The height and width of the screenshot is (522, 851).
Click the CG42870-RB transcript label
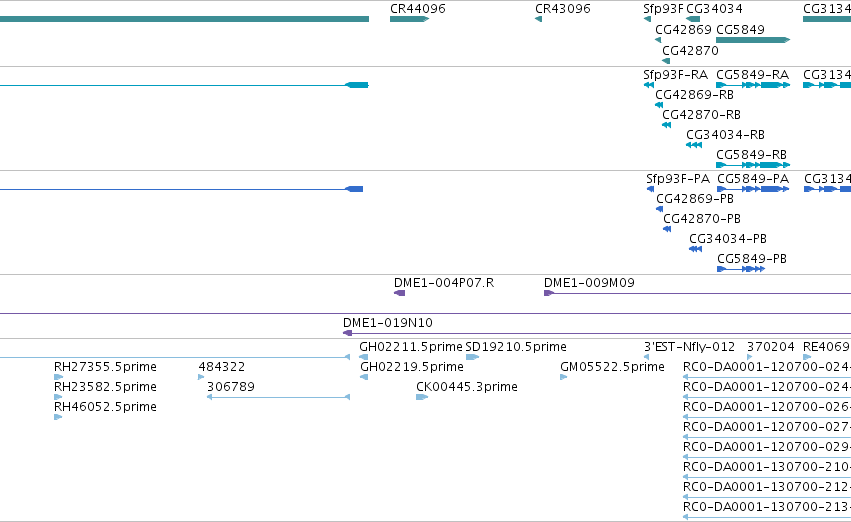point(701,114)
